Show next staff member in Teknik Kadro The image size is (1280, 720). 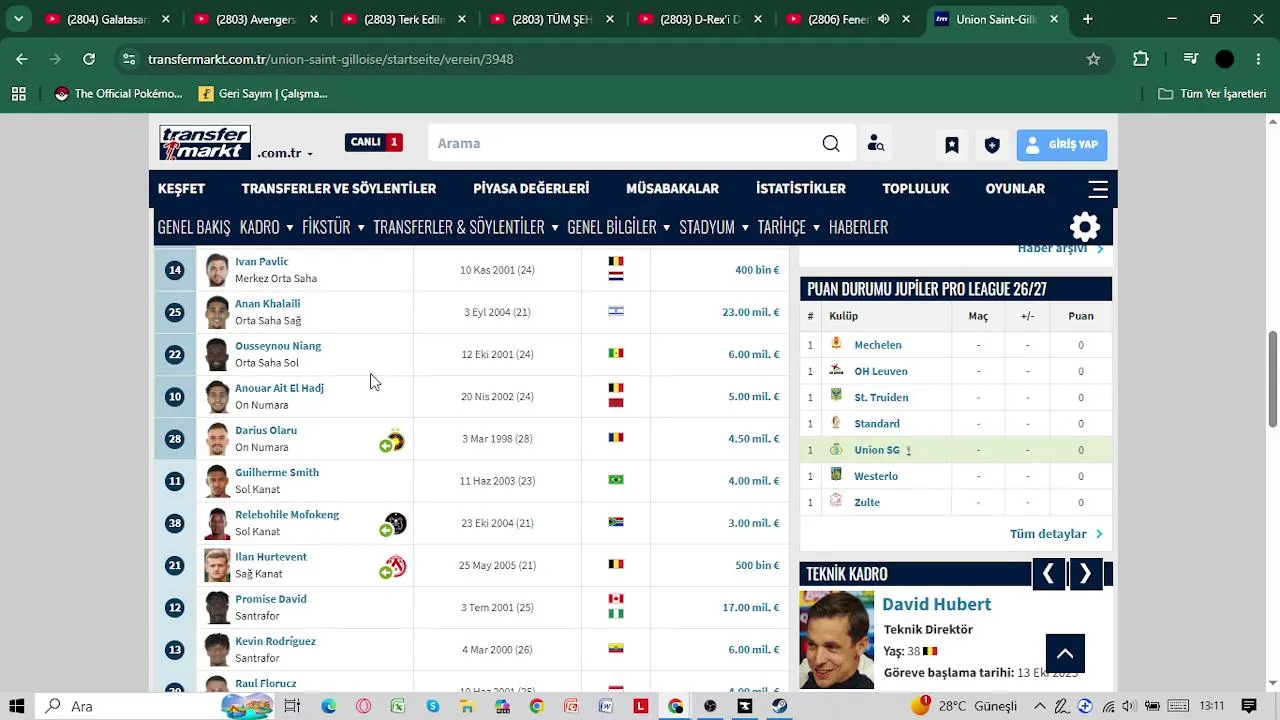(1086, 574)
